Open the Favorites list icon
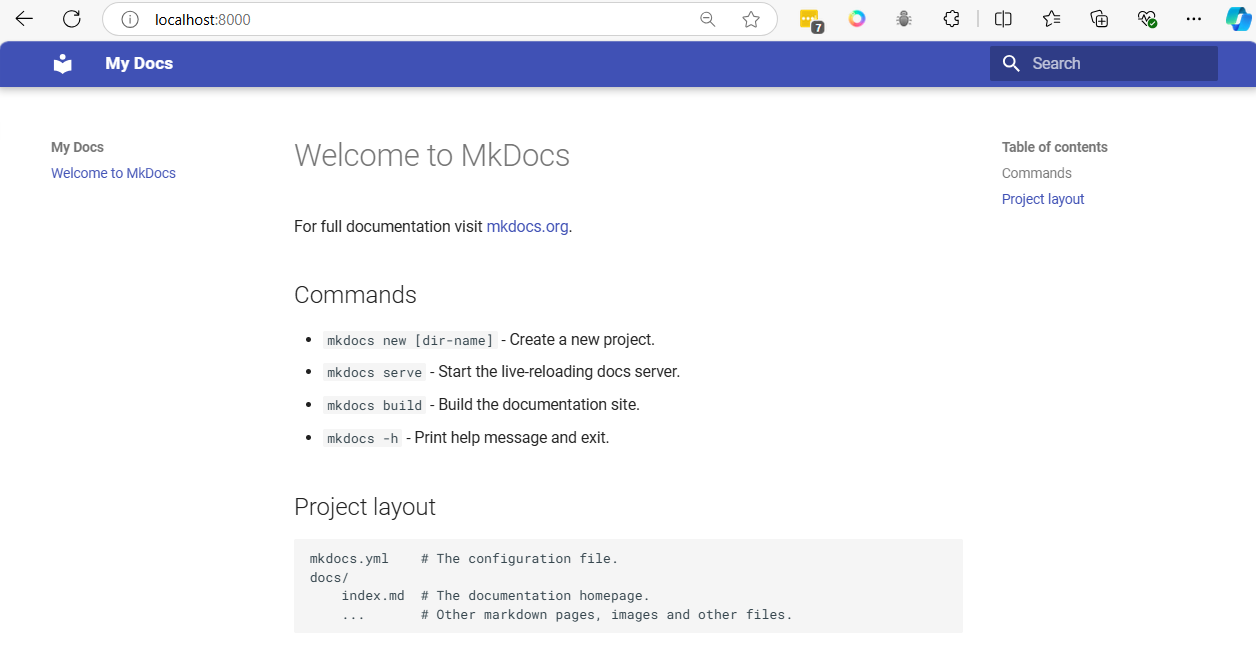 tap(1051, 19)
